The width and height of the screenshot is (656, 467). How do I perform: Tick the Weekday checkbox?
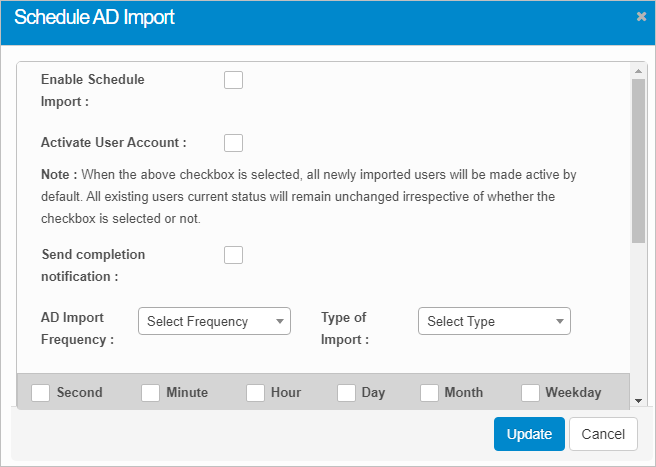(530, 393)
